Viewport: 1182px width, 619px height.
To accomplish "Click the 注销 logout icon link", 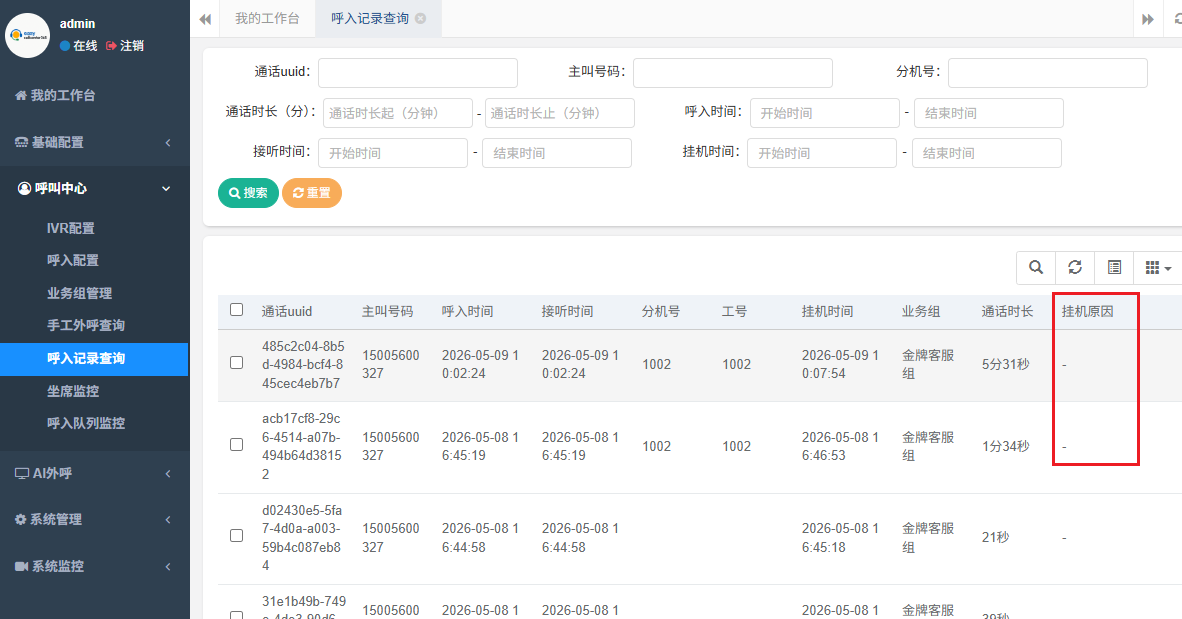I will pos(124,46).
